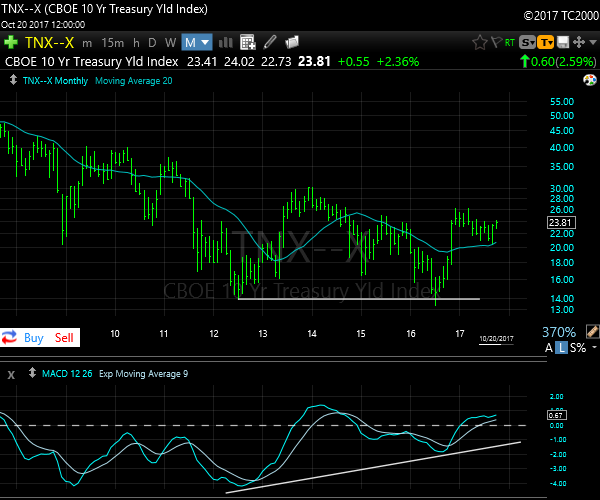Click the TNX--X ticker symbol field
The width and height of the screenshot is (600, 500).
point(49,42)
